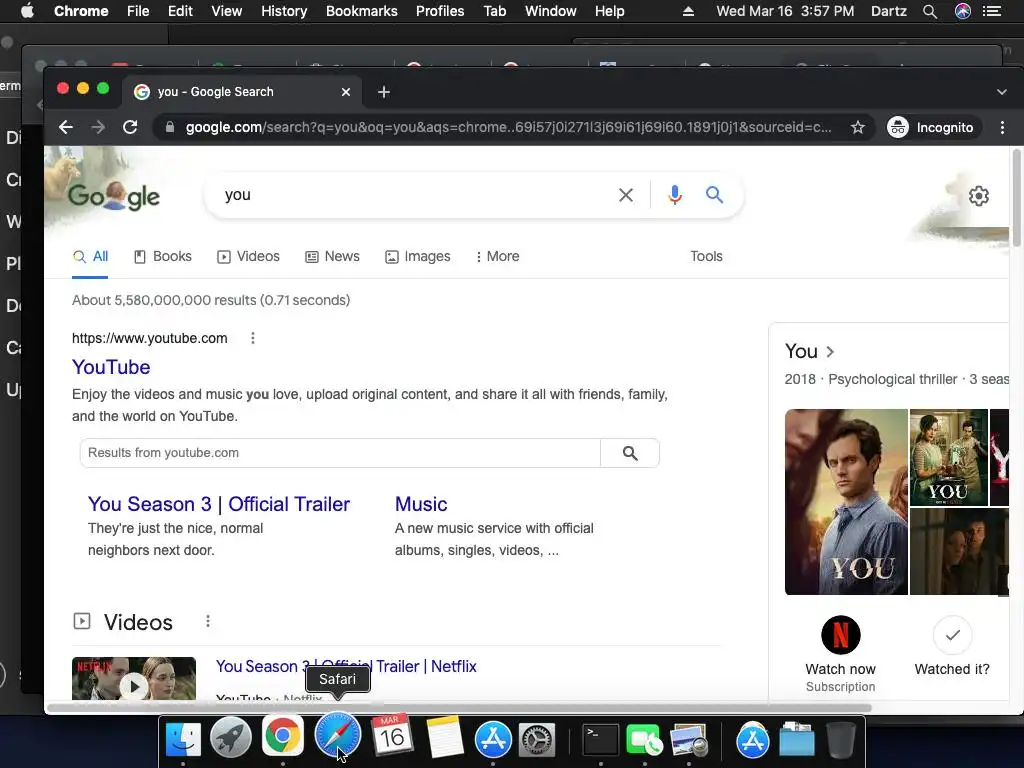Open Terminal from the Dock
Screen dimensions: 1024x768
(600, 741)
